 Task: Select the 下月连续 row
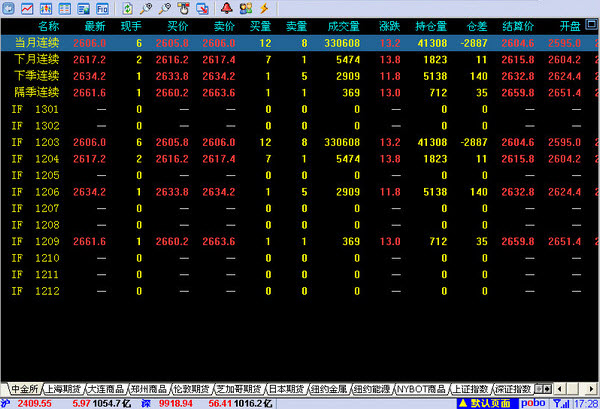coord(299,59)
